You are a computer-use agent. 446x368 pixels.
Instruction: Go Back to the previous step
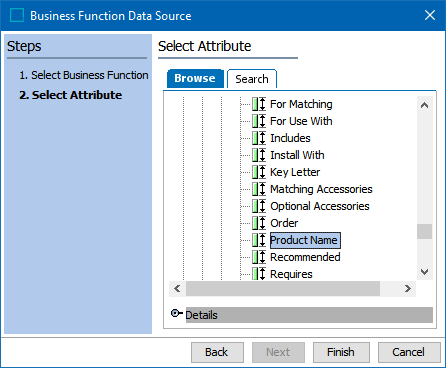click(217, 352)
